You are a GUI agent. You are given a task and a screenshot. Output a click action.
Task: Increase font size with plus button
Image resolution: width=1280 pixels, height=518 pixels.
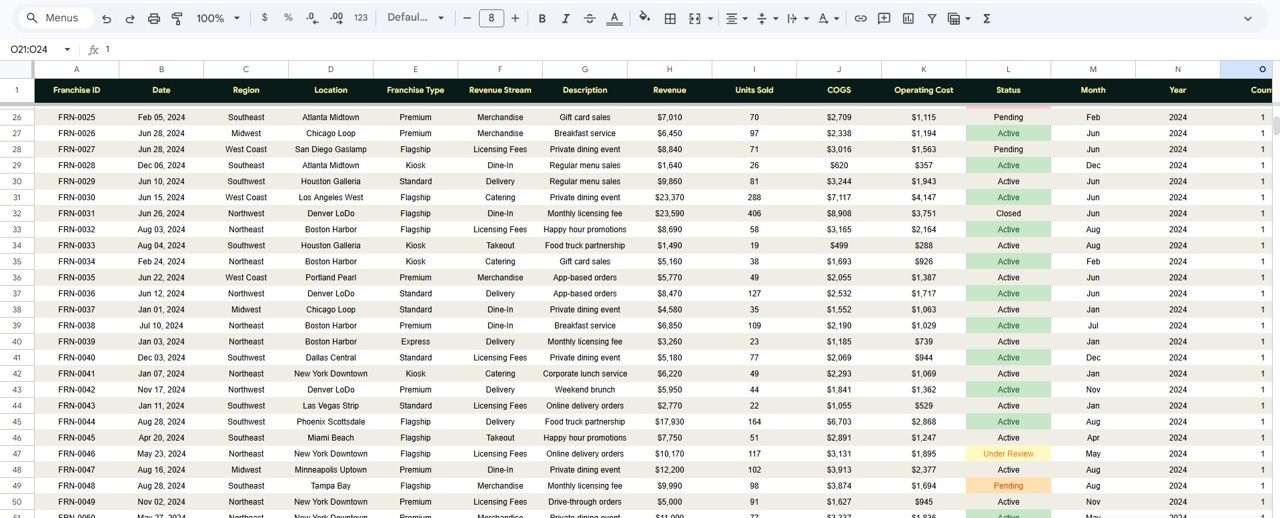pyautogui.click(x=515, y=18)
